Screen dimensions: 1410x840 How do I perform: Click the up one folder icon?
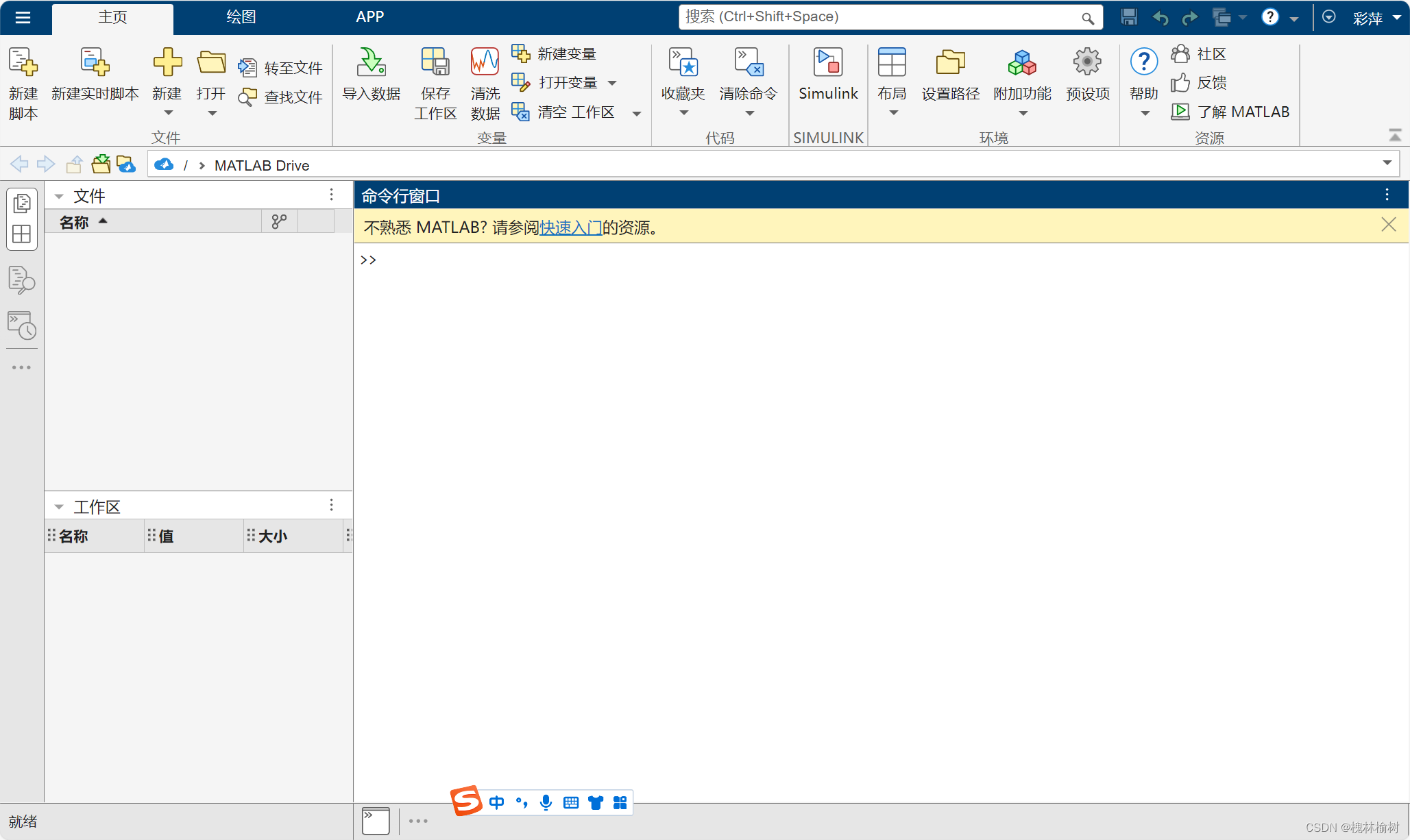pyautogui.click(x=74, y=164)
